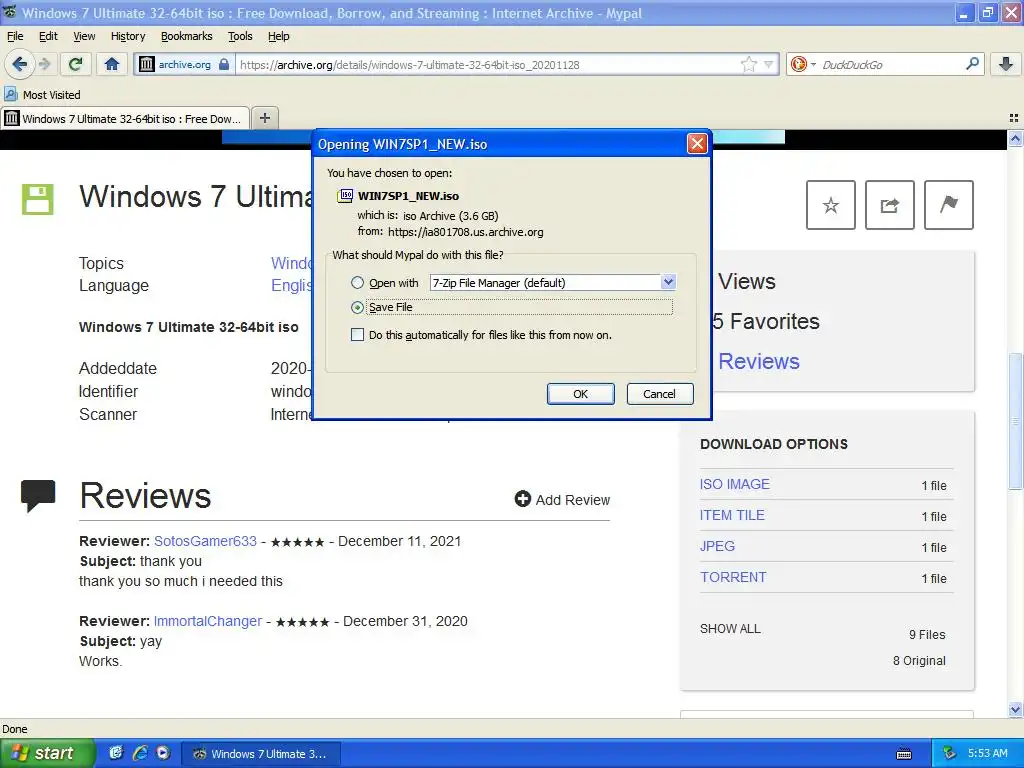
Task: Open the ISO IMAGE download option
Action: pos(735,484)
